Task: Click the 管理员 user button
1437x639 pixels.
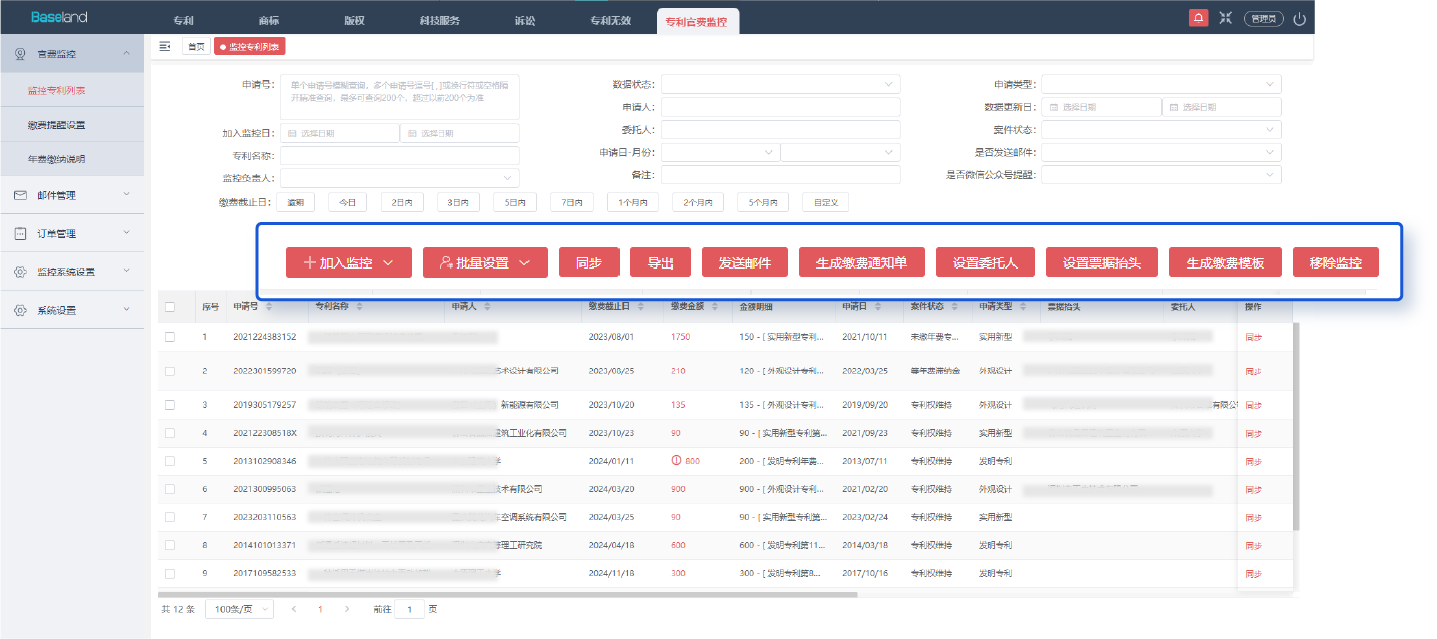Action: coord(1264,18)
